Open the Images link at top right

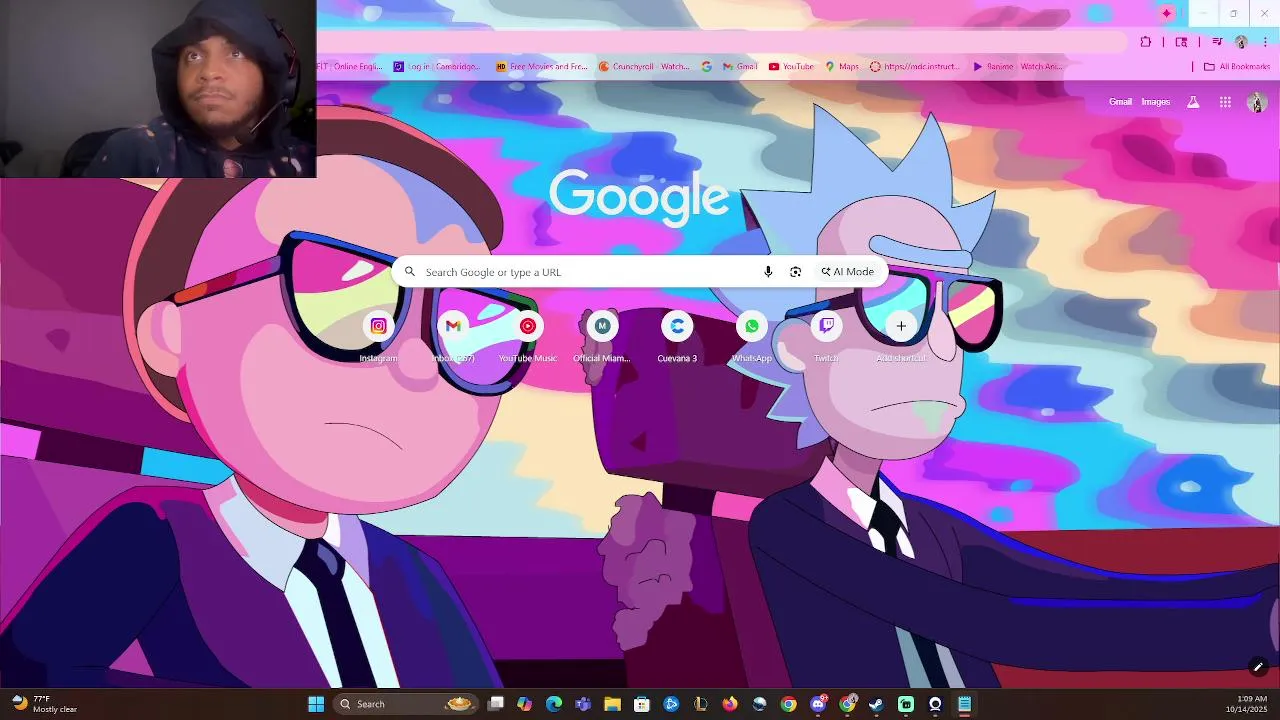tap(1156, 102)
